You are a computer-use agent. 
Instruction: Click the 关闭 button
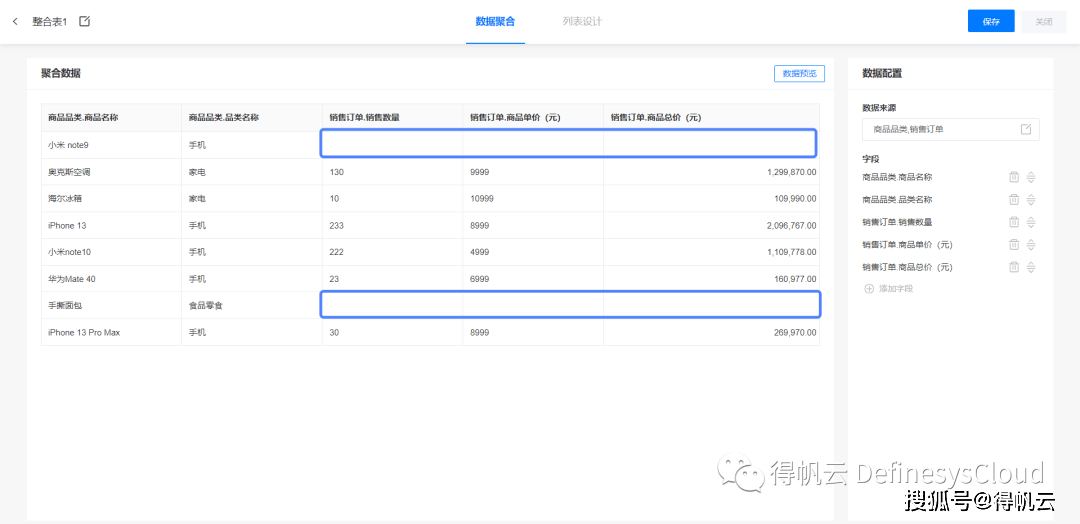coord(1043,21)
